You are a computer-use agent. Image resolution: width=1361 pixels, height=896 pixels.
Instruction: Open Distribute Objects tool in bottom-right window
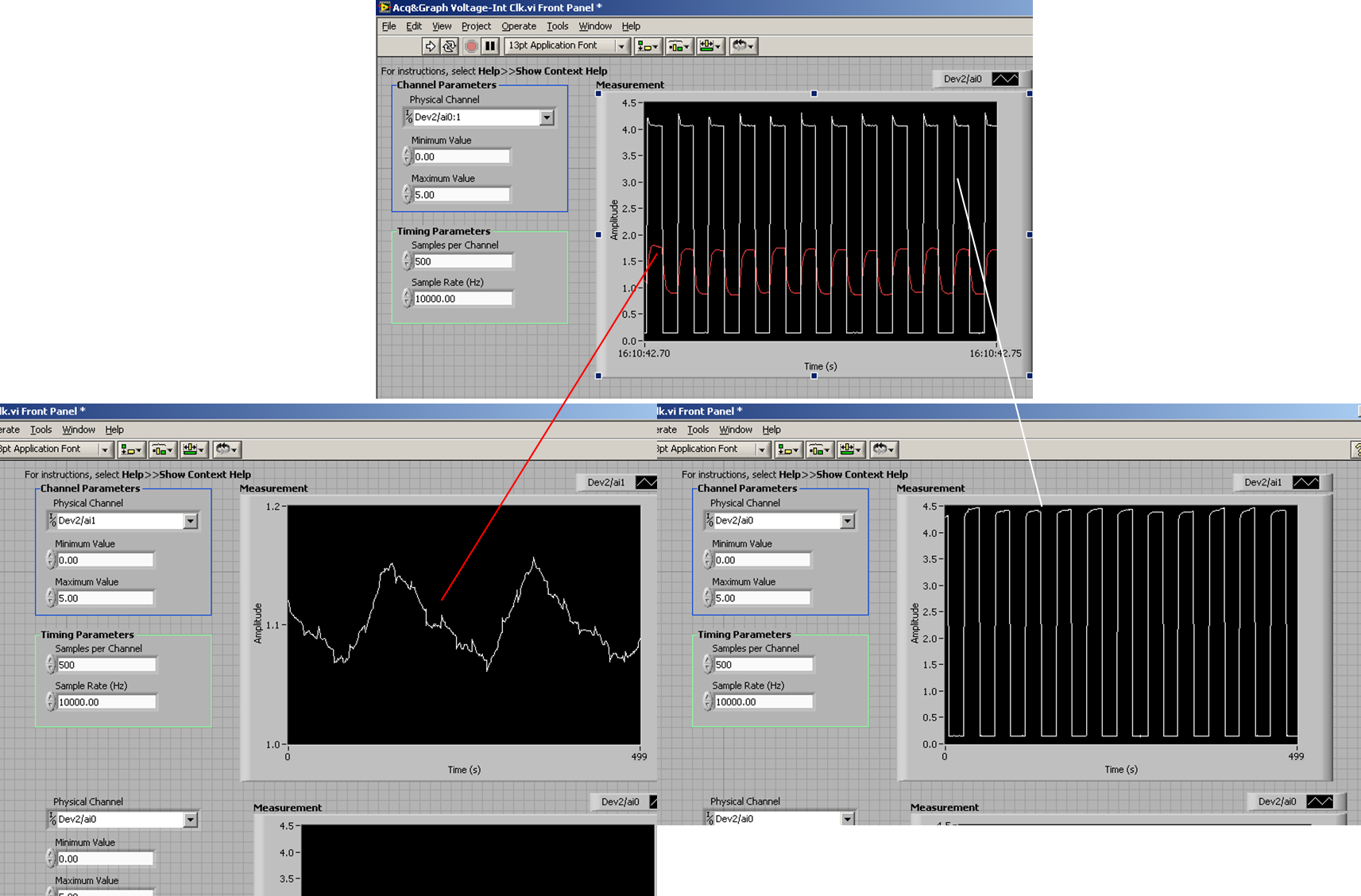click(820, 450)
